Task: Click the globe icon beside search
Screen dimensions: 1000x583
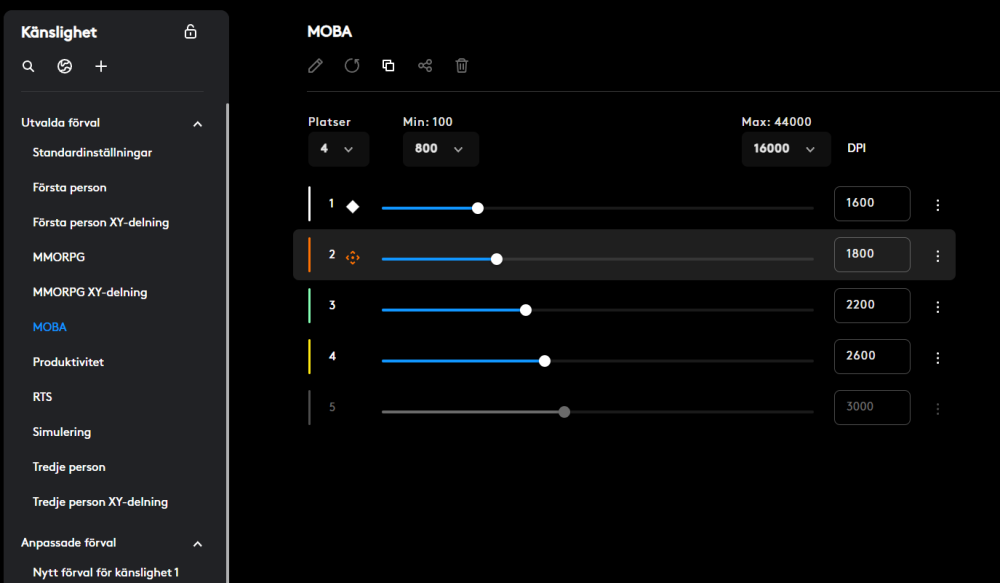Action: (65, 66)
